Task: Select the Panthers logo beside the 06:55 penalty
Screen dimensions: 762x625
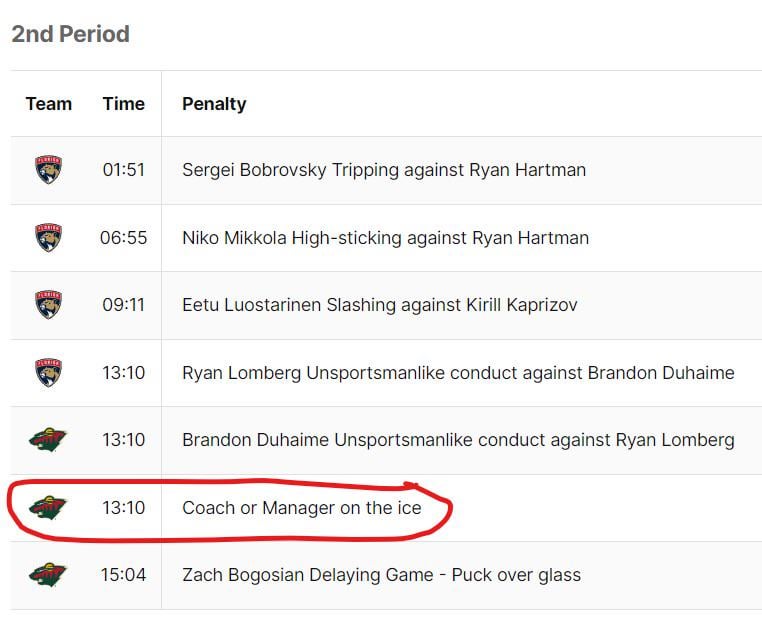Action: click(x=48, y=238)
